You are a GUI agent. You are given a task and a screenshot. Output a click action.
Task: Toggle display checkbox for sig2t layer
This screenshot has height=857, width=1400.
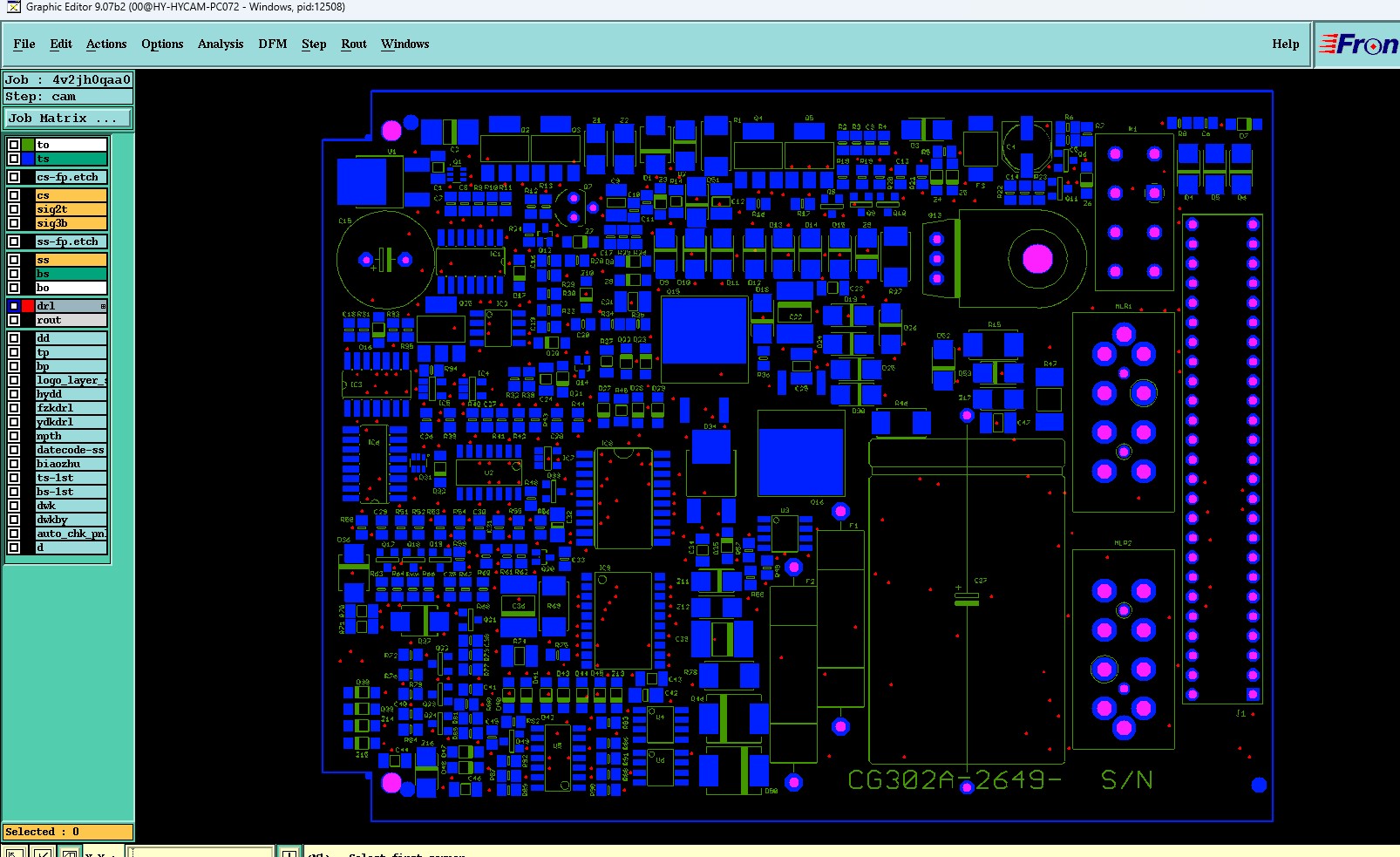click(14, 209)
